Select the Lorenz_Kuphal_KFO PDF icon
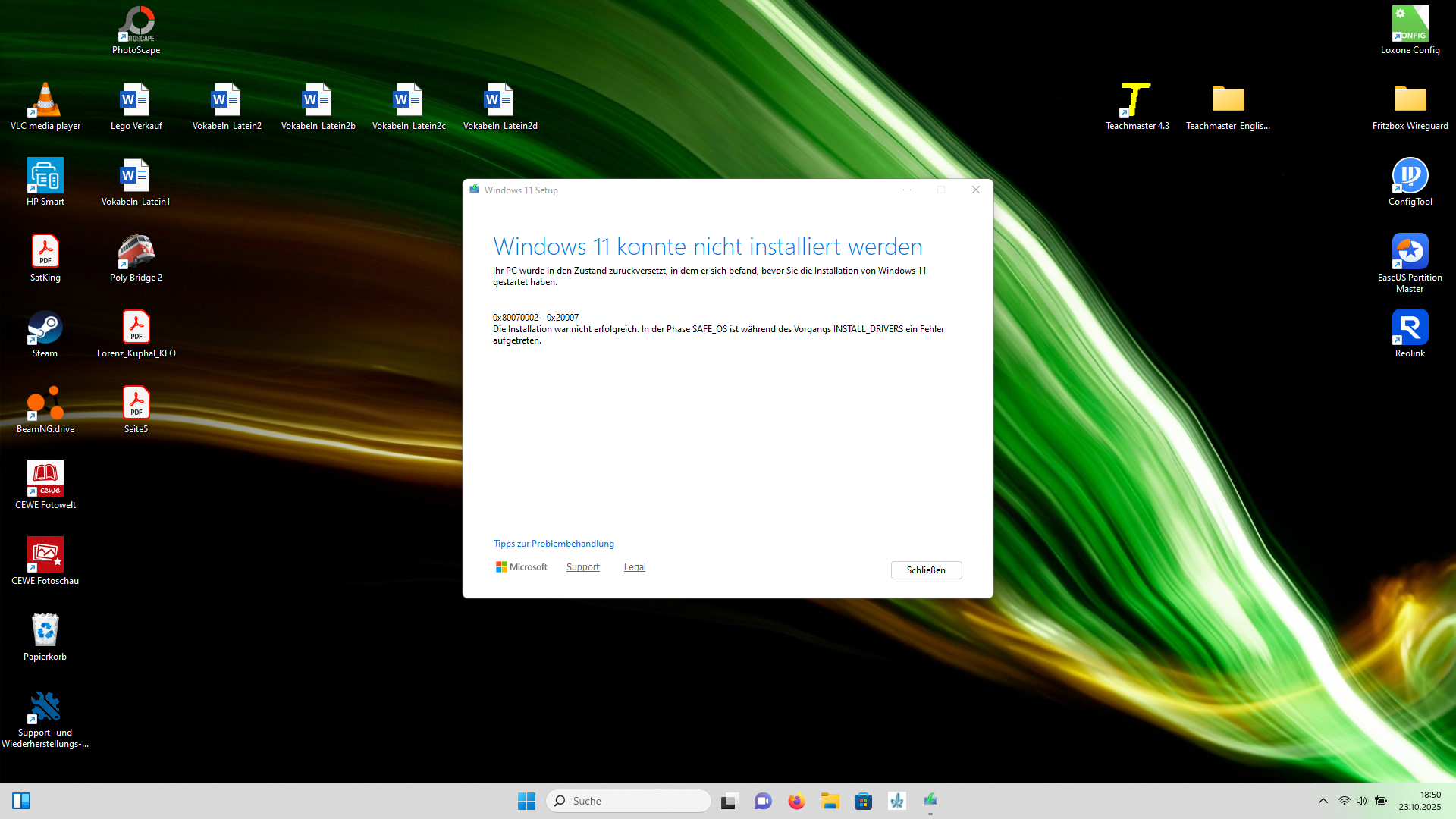 point(136,334)
